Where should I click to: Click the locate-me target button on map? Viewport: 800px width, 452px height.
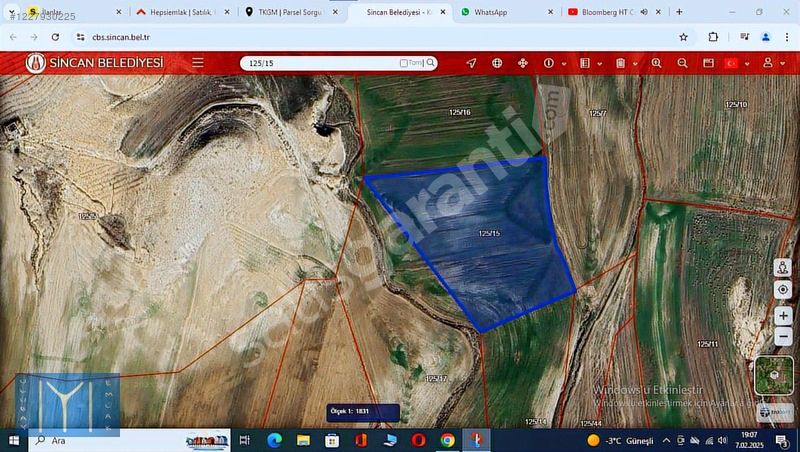pos(782,290)
